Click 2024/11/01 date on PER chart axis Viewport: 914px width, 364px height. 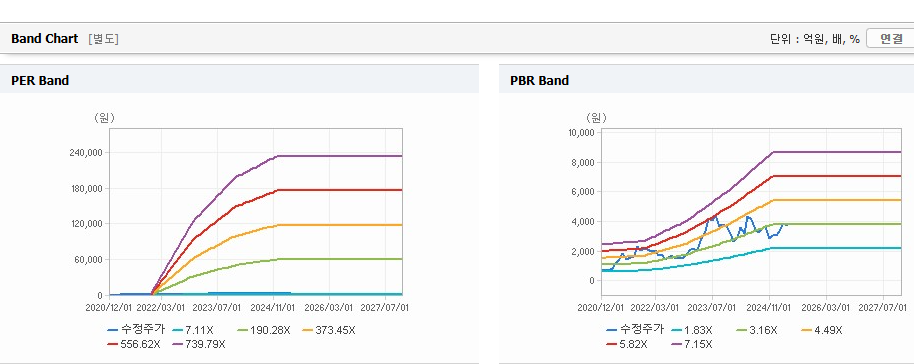(x=274, y=307)
